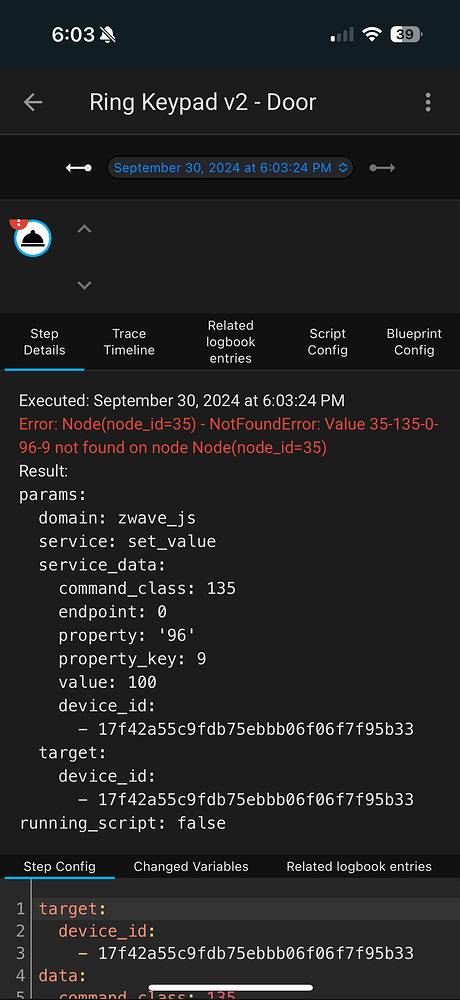Viewport: 460px width, 1000px height.
Task: Select the Step Config tab
Action: tap(59, 867)
